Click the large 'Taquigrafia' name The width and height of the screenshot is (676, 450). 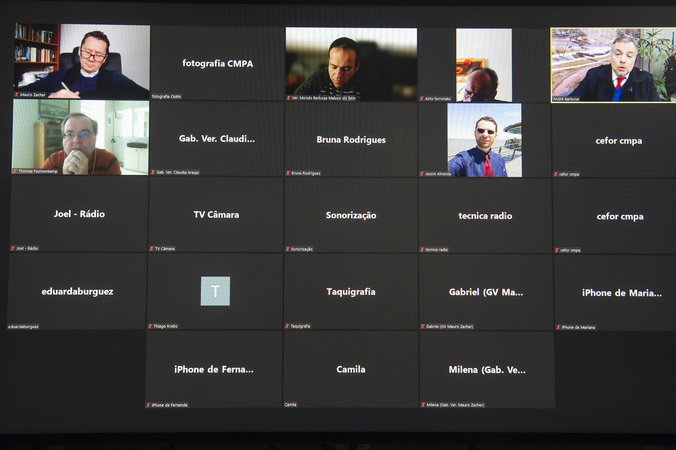tap(351, 292)
